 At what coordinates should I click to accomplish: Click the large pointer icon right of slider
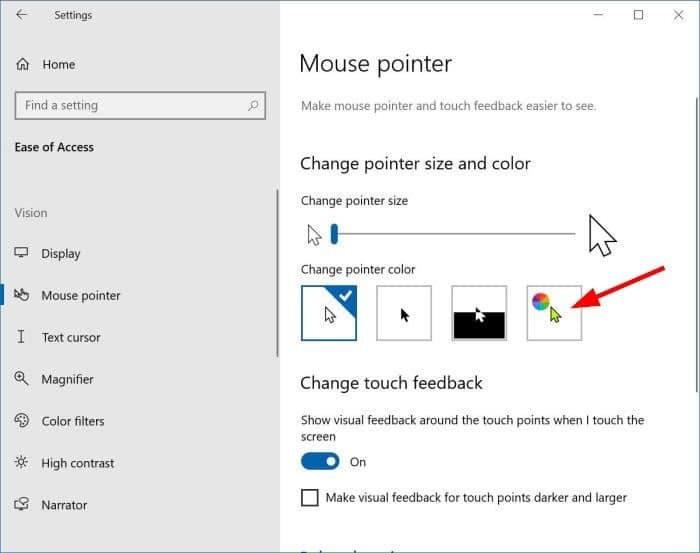(602, 235)
